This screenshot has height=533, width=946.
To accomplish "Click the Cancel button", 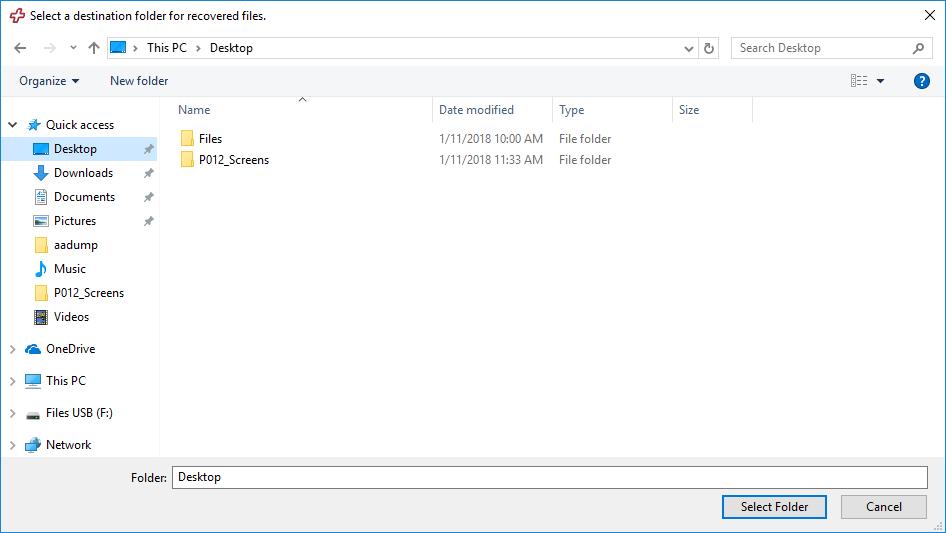I will 883,507.
